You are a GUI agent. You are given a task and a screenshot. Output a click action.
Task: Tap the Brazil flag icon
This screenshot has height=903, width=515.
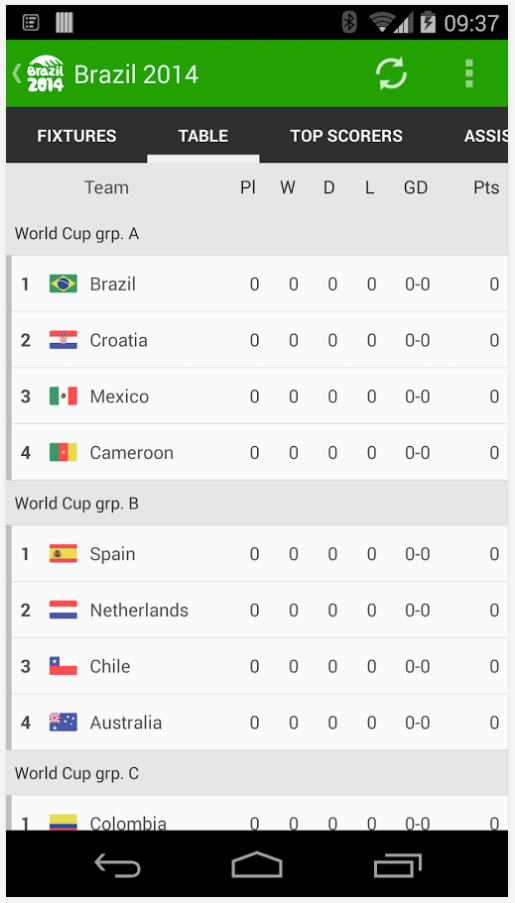(x=63, y=284)
